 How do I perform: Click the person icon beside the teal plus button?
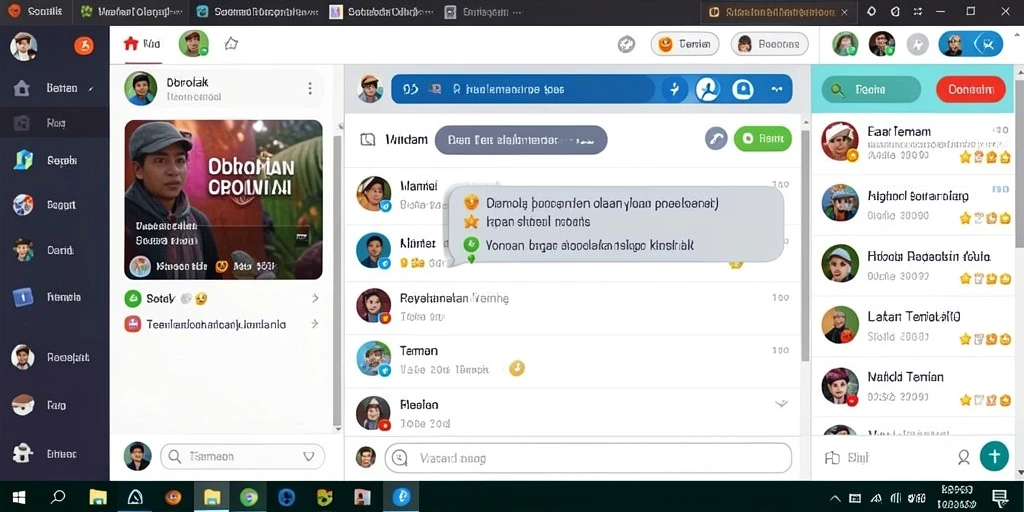[x=964, y=457]
